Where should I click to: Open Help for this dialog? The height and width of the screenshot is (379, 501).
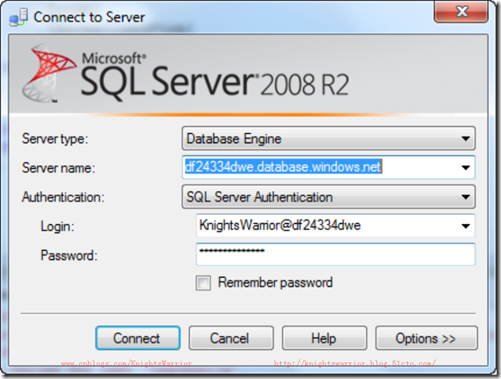pyautogui.click(x=324, y=338)
